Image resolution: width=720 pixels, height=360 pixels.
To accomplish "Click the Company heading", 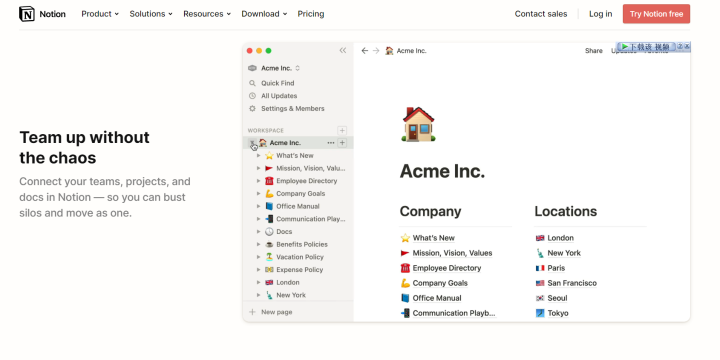I will pos(430,212).
